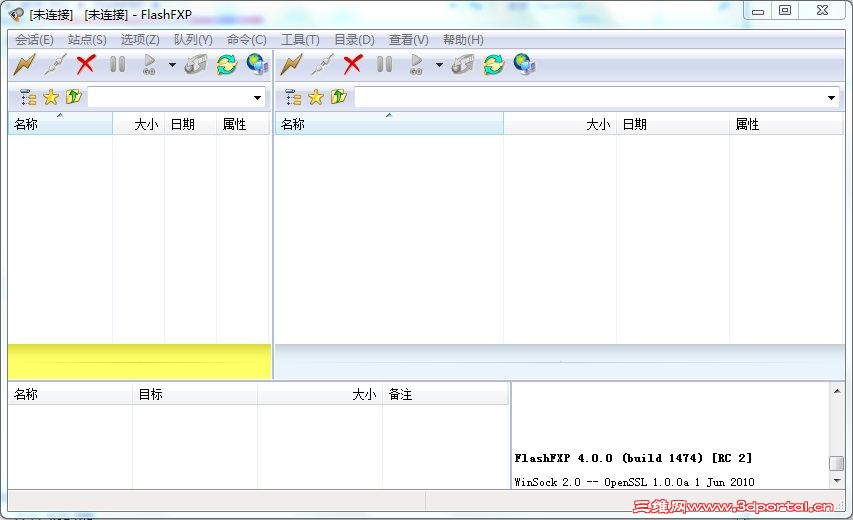Click the WinSock 2.0 OpenSSL log line
Viewport: 853px width, 520px height.
(634, 482)
